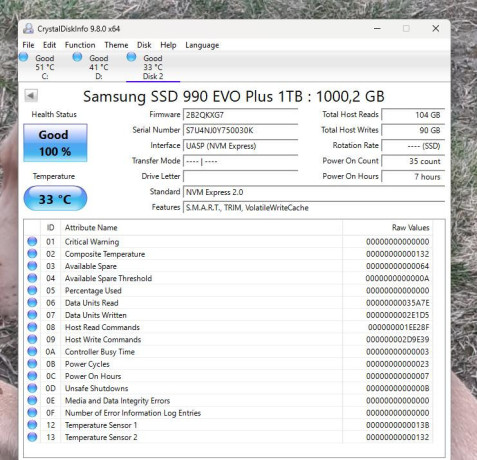The height and width of the screenshot is (460, 477).
Task: Click the empty Drive Letter field
Action: (x=240, y=177)
